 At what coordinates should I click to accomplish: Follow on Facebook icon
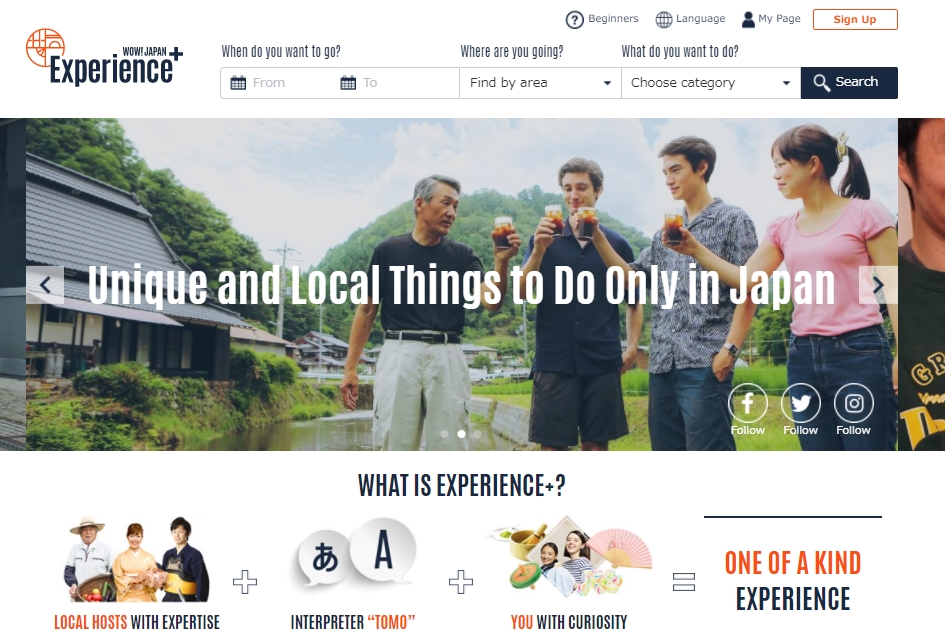click(x=747, y=402)
